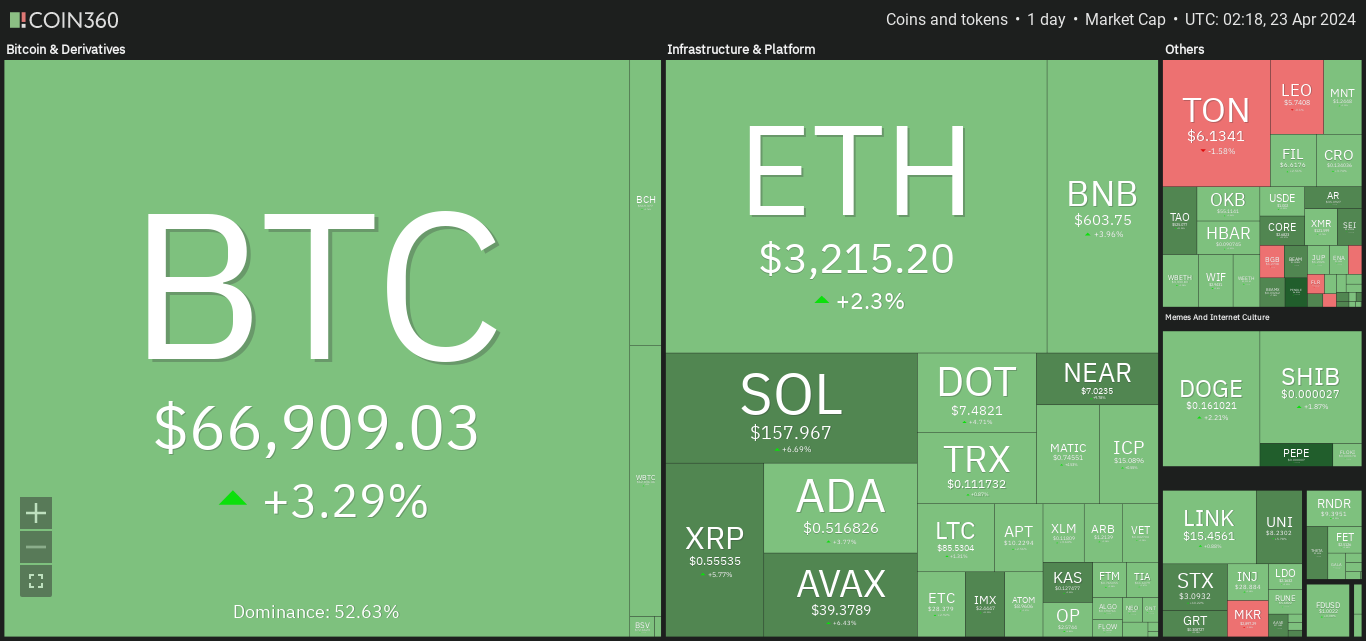Open the Bitcoin & Derivatives category
The width and height of the screenshot is (1366, 641).
pyautogui.click(x=66, y=49)
